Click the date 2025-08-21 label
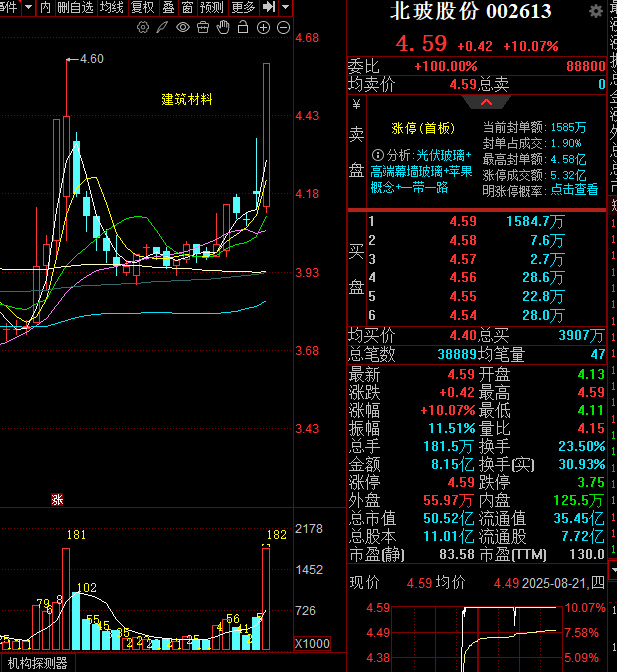The height and width of the screenshot is (672, 617). (x=555, y=583)
